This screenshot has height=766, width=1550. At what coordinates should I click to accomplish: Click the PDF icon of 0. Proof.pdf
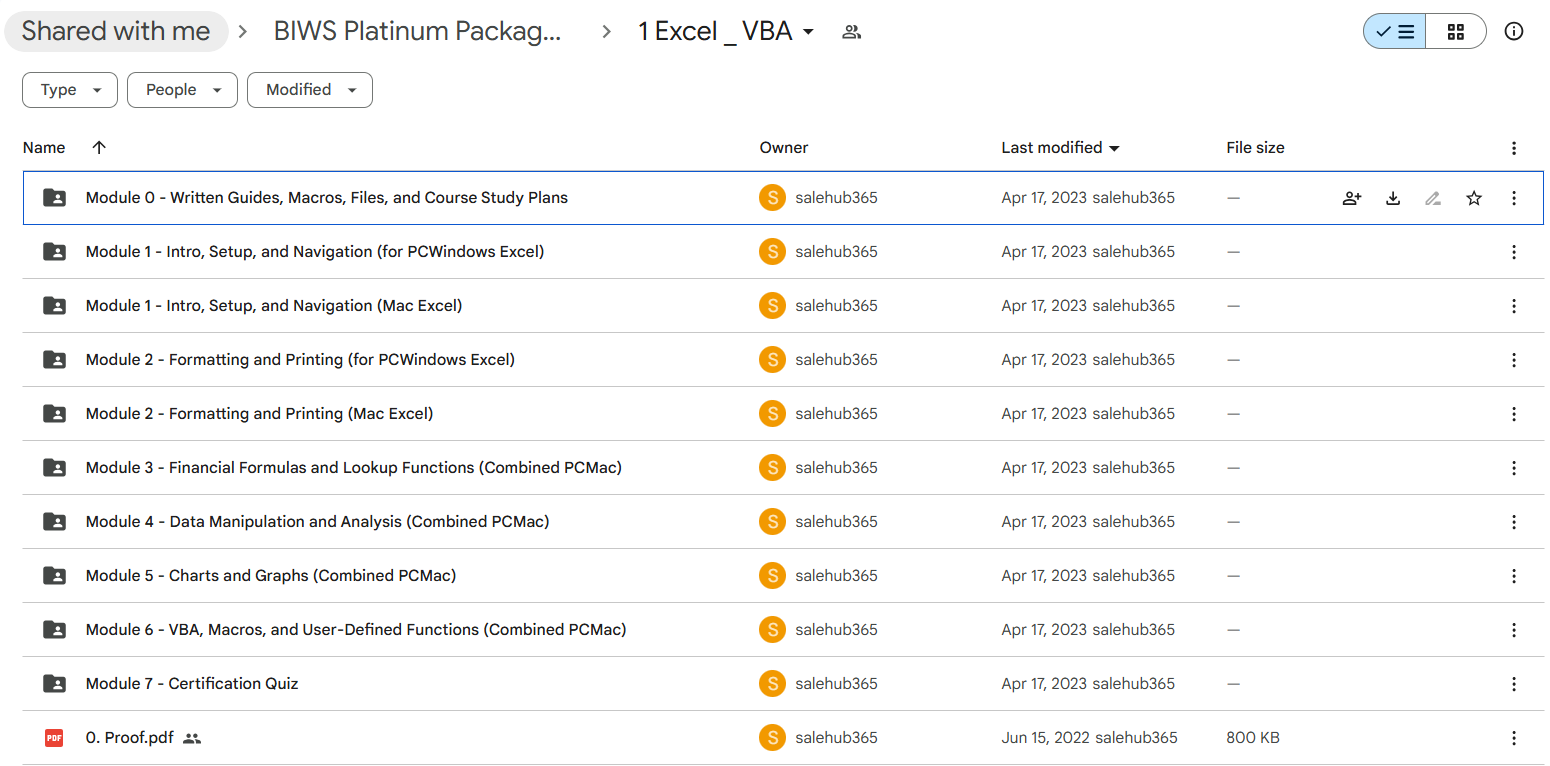pos(54,738)
